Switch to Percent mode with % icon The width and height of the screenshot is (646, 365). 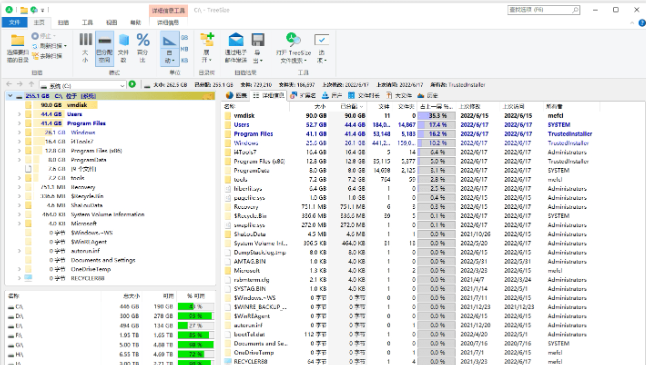(143, 40)
